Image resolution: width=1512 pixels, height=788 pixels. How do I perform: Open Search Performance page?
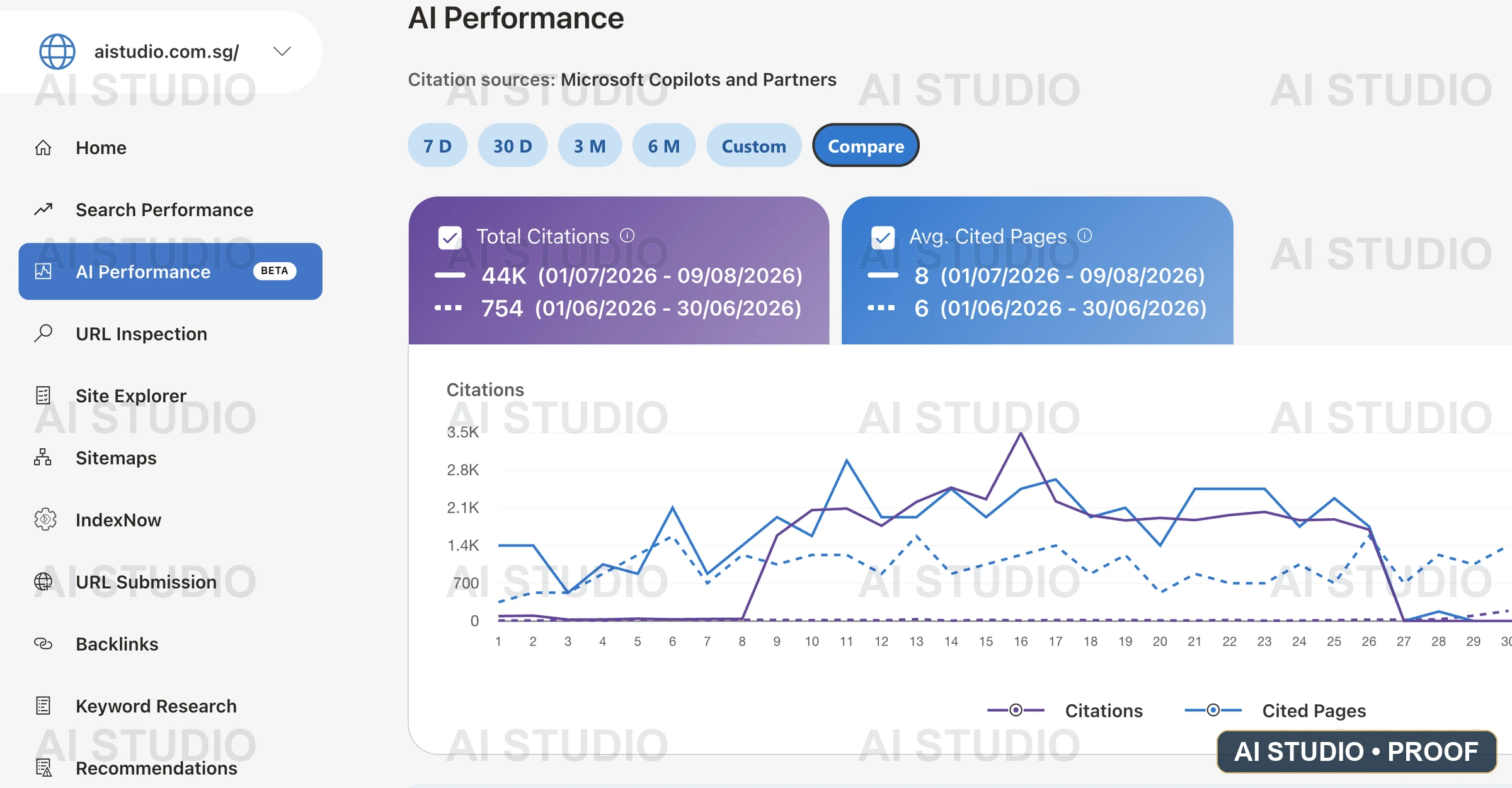(x=164, y=209)
